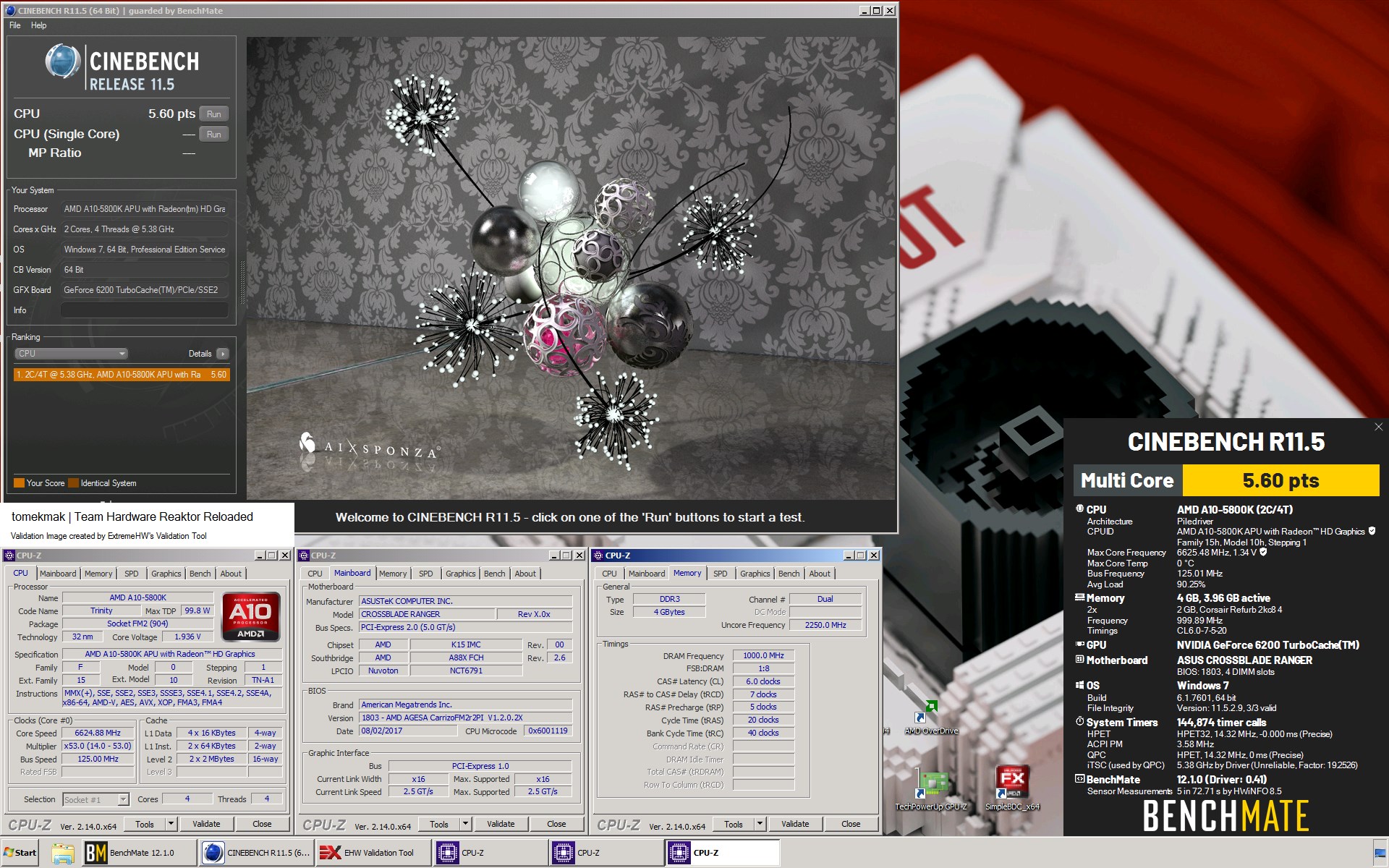Click the Cinebench render preview image
1389x868 pixels.
[570, 268]
